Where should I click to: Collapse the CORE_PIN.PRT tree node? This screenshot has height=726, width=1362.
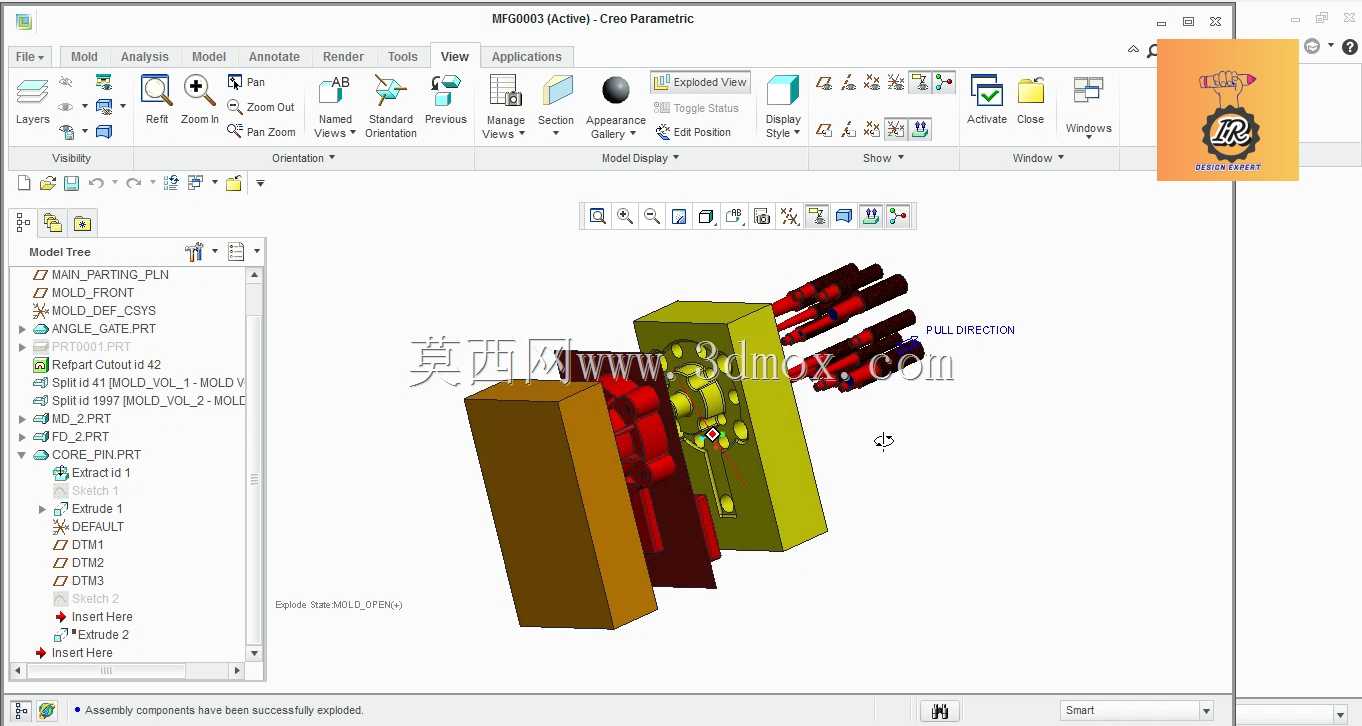click(x=22, y=455)
